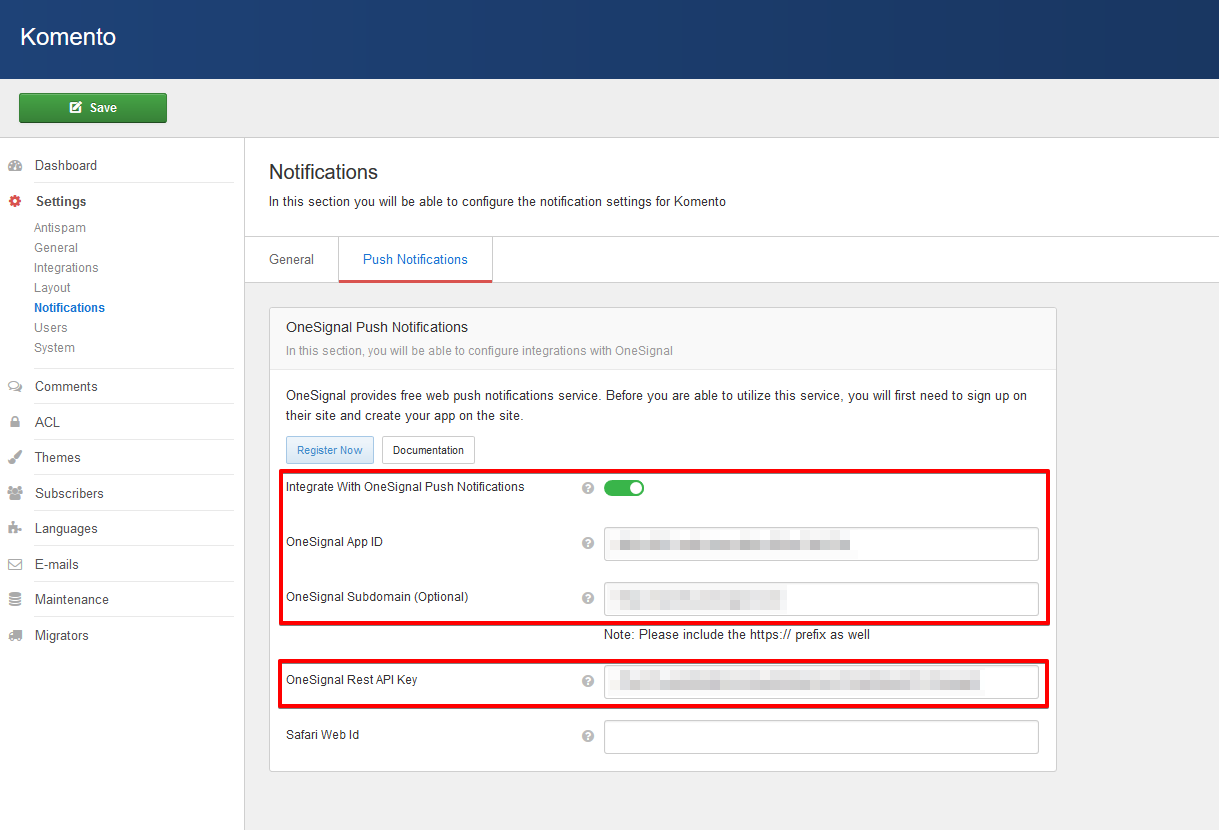1219x830 pixels.
Task: Switch to the General tab
Action: click(292, 260)
